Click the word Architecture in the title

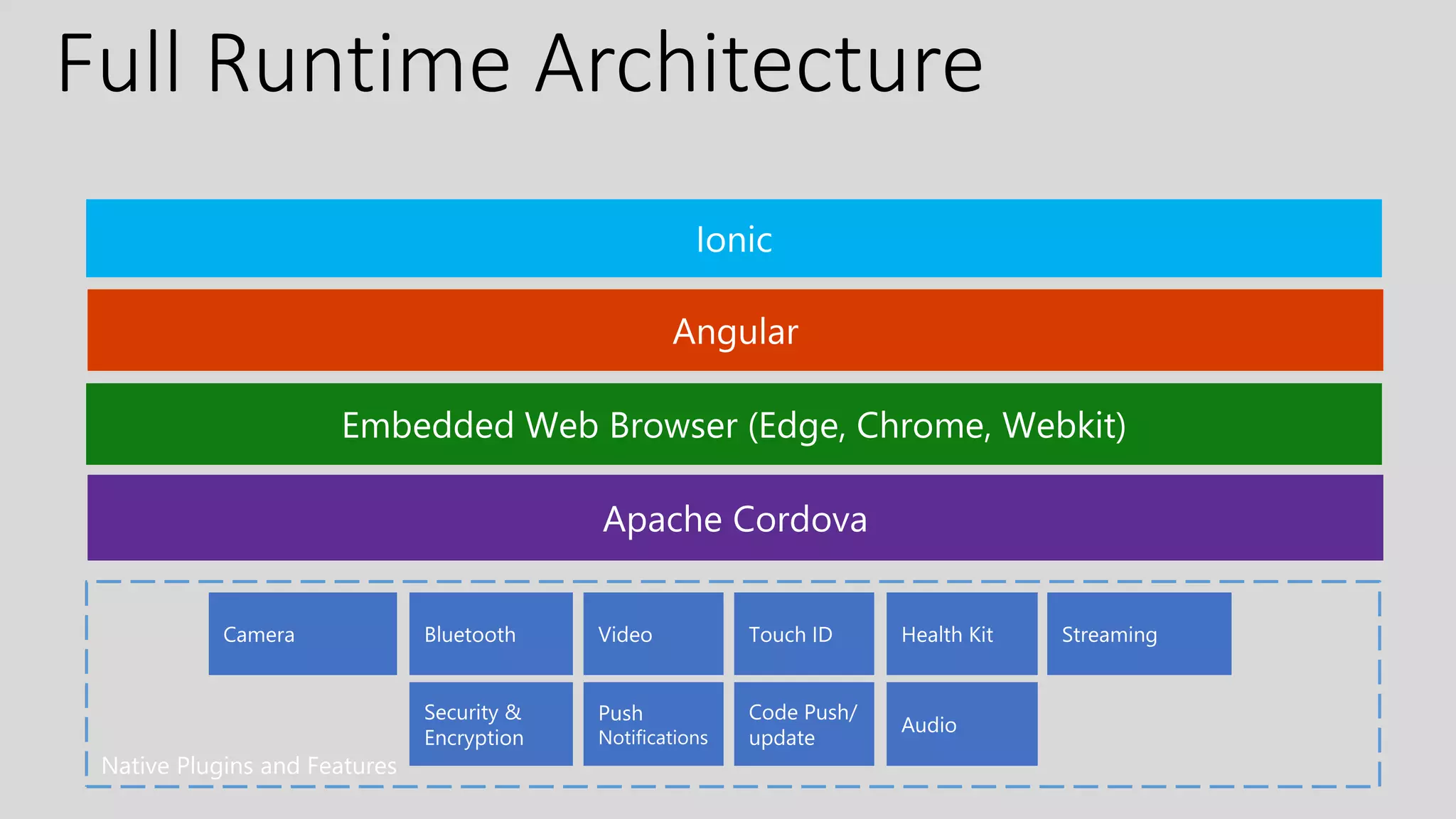point(759,64)
